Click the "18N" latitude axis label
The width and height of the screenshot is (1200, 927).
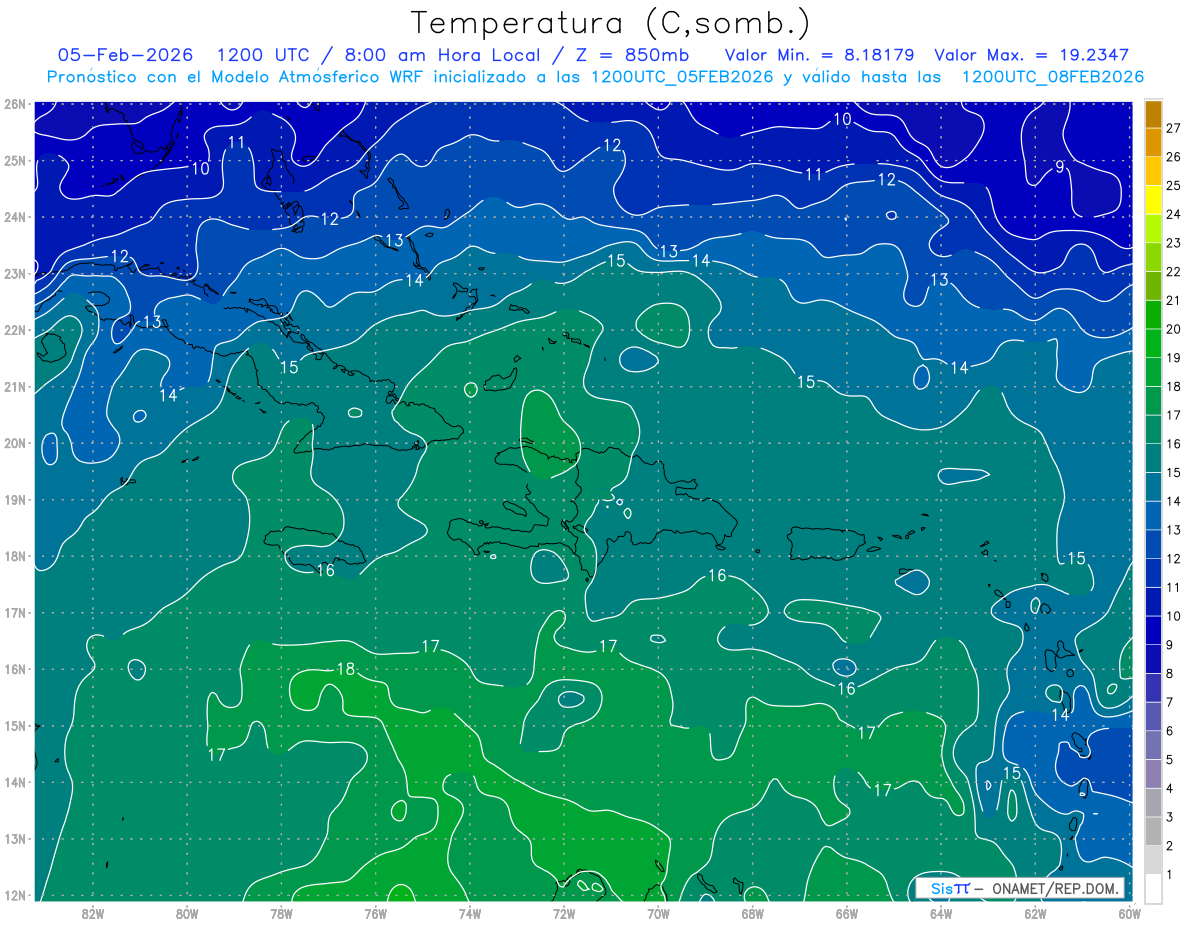(x=14, y=556)
